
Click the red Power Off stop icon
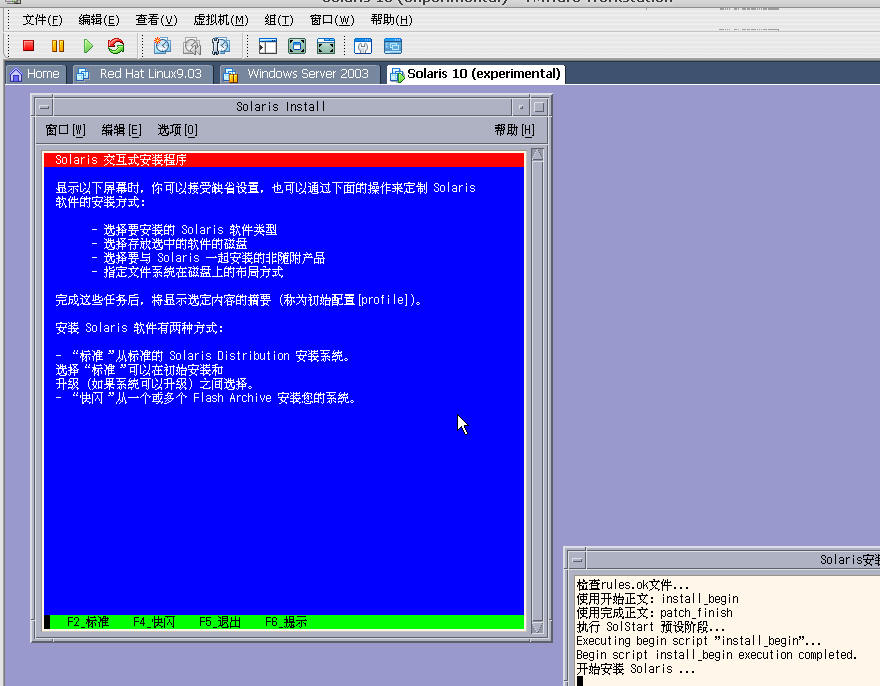pos(29,46)
